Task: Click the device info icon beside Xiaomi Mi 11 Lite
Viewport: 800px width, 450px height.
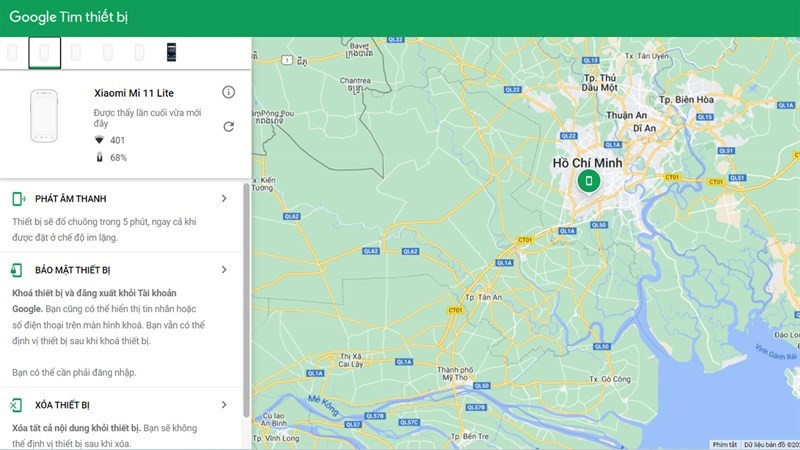Action: (x=228, y=92)
